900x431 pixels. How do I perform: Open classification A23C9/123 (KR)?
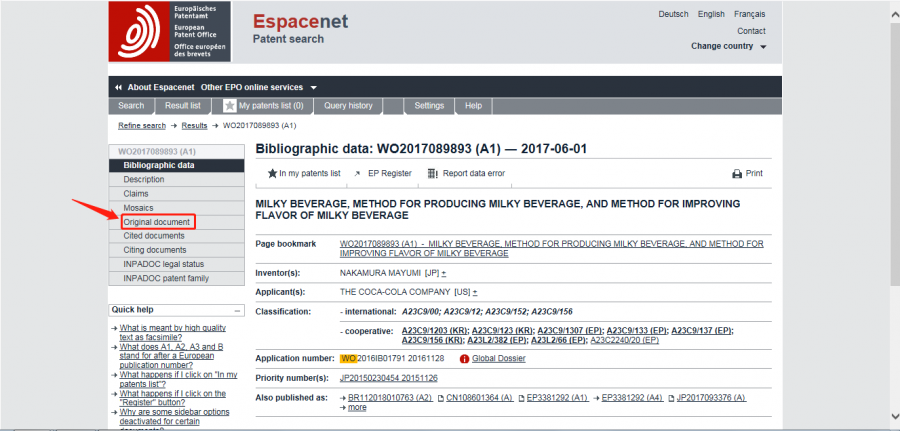(503, 331)
